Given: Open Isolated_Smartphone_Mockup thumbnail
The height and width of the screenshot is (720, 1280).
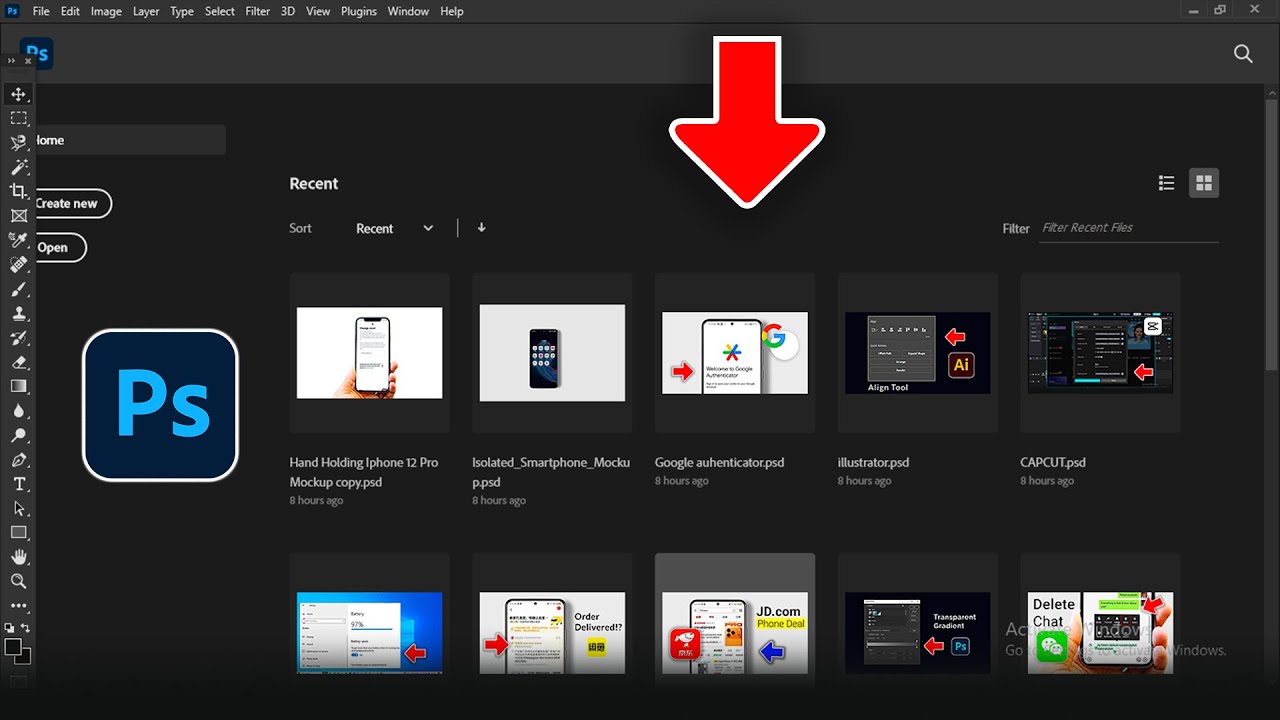Looking at the screenshot, I should (552, 352).
